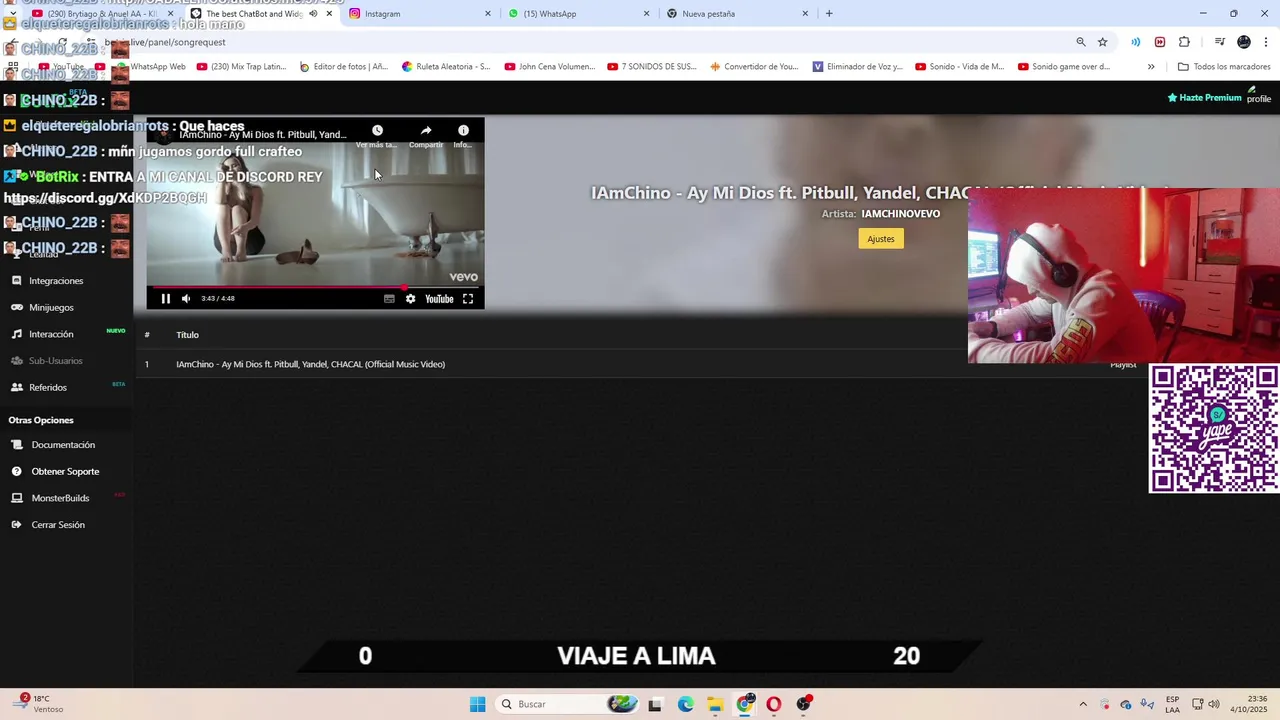Bookmark this page with the star
The height and width of the screenshot is (720, 1280).
(x=1103, y=42)
